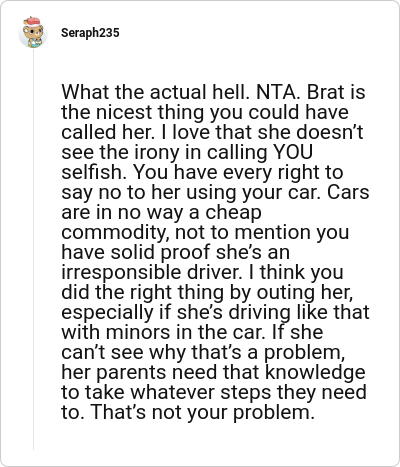Click the word "commodity" in the comment

113,233
